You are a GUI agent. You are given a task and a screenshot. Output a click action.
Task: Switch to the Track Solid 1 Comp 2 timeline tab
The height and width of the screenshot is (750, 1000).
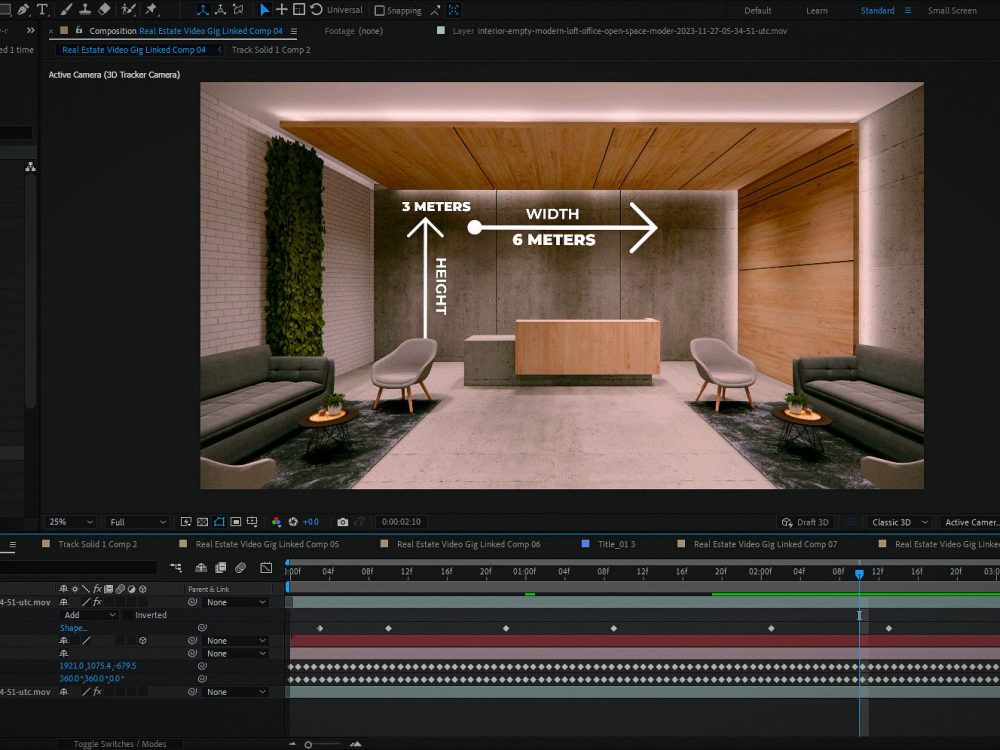(x=98, y=544)
